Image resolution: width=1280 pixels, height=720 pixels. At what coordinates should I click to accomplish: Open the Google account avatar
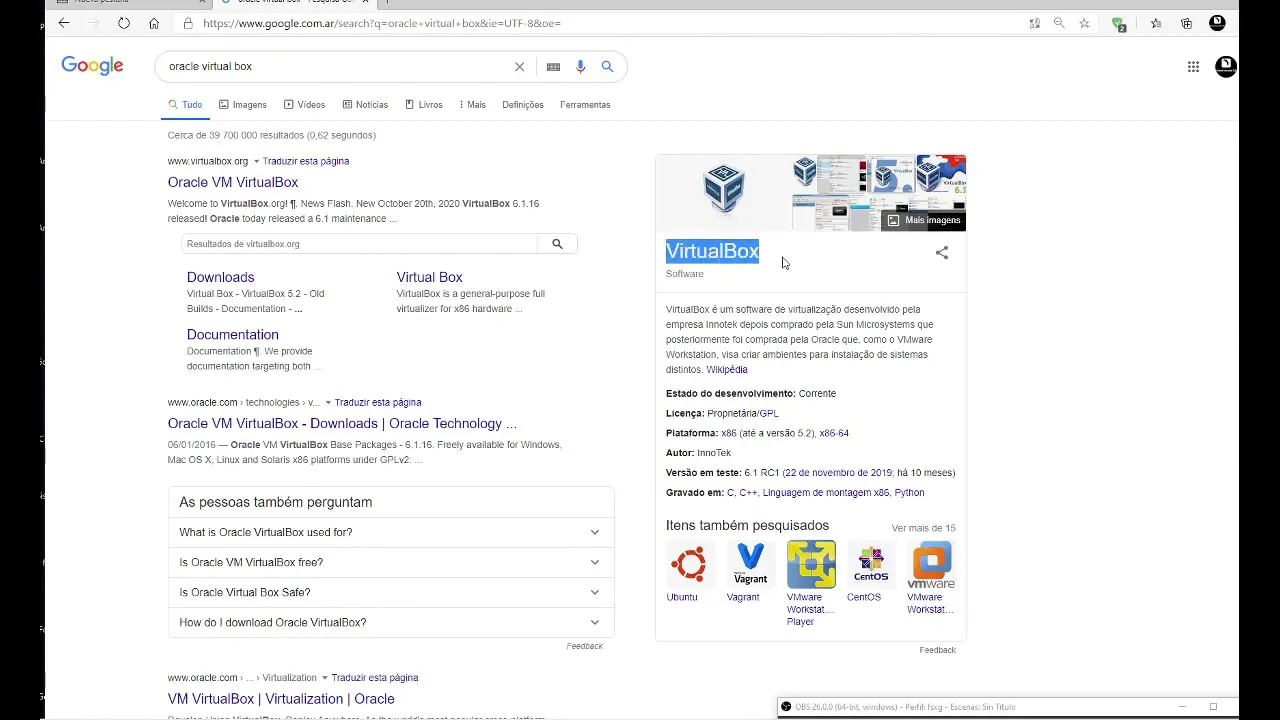[x=1226, y=67]
